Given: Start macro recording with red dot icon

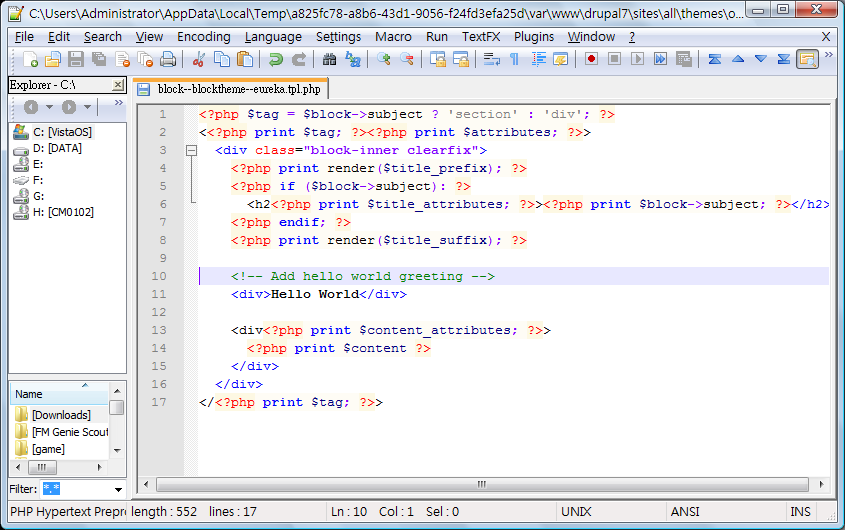Looking at the screenshot, I should (x=591, y=60).
